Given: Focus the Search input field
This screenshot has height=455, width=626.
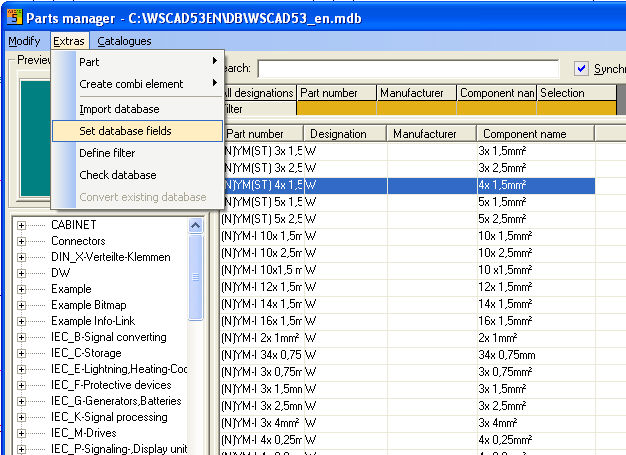Looking at the screenshot, I should (x=408, y=69).
